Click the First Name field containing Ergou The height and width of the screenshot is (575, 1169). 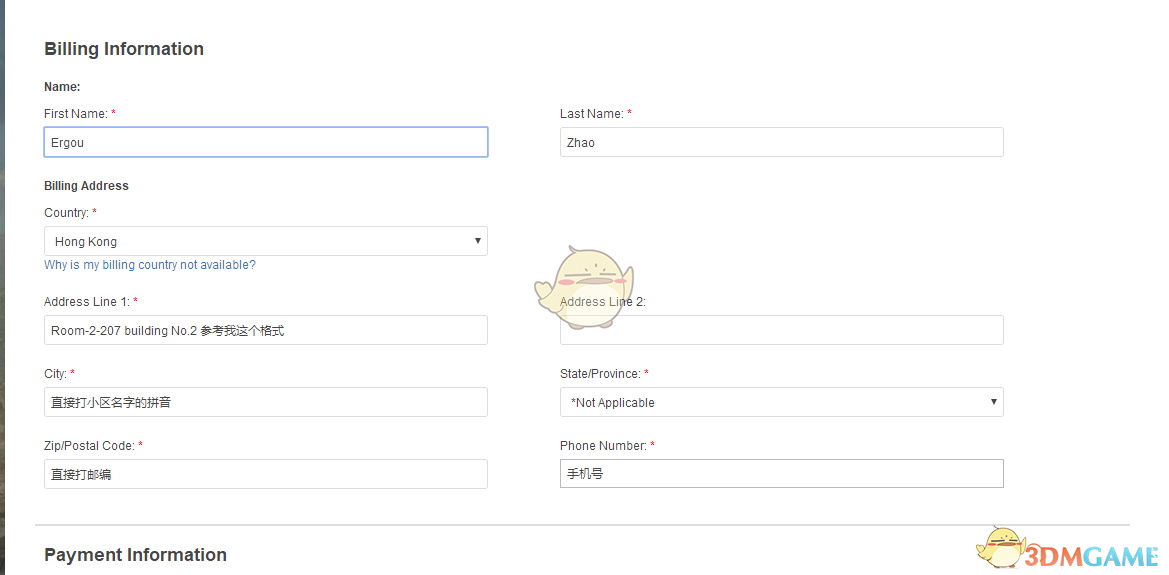pyautogui.click(x=265, y=142)
